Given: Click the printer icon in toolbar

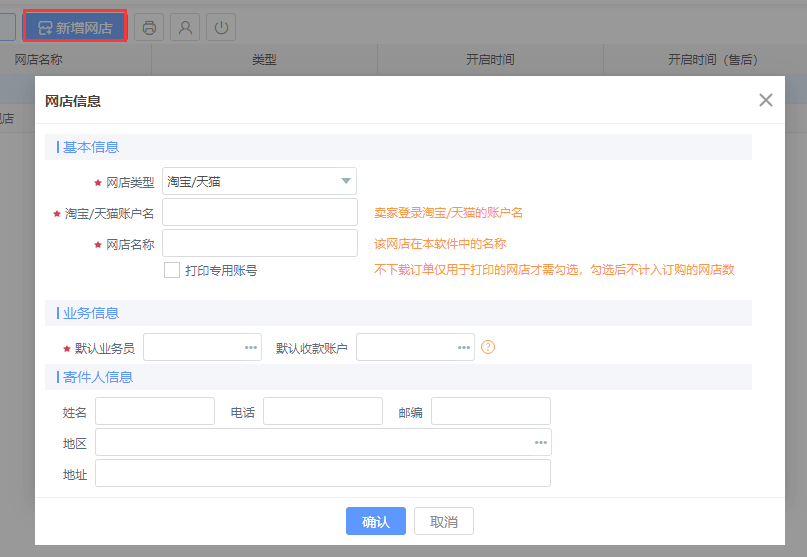Looking at the screenshot, I should click(x=149, y=27).
